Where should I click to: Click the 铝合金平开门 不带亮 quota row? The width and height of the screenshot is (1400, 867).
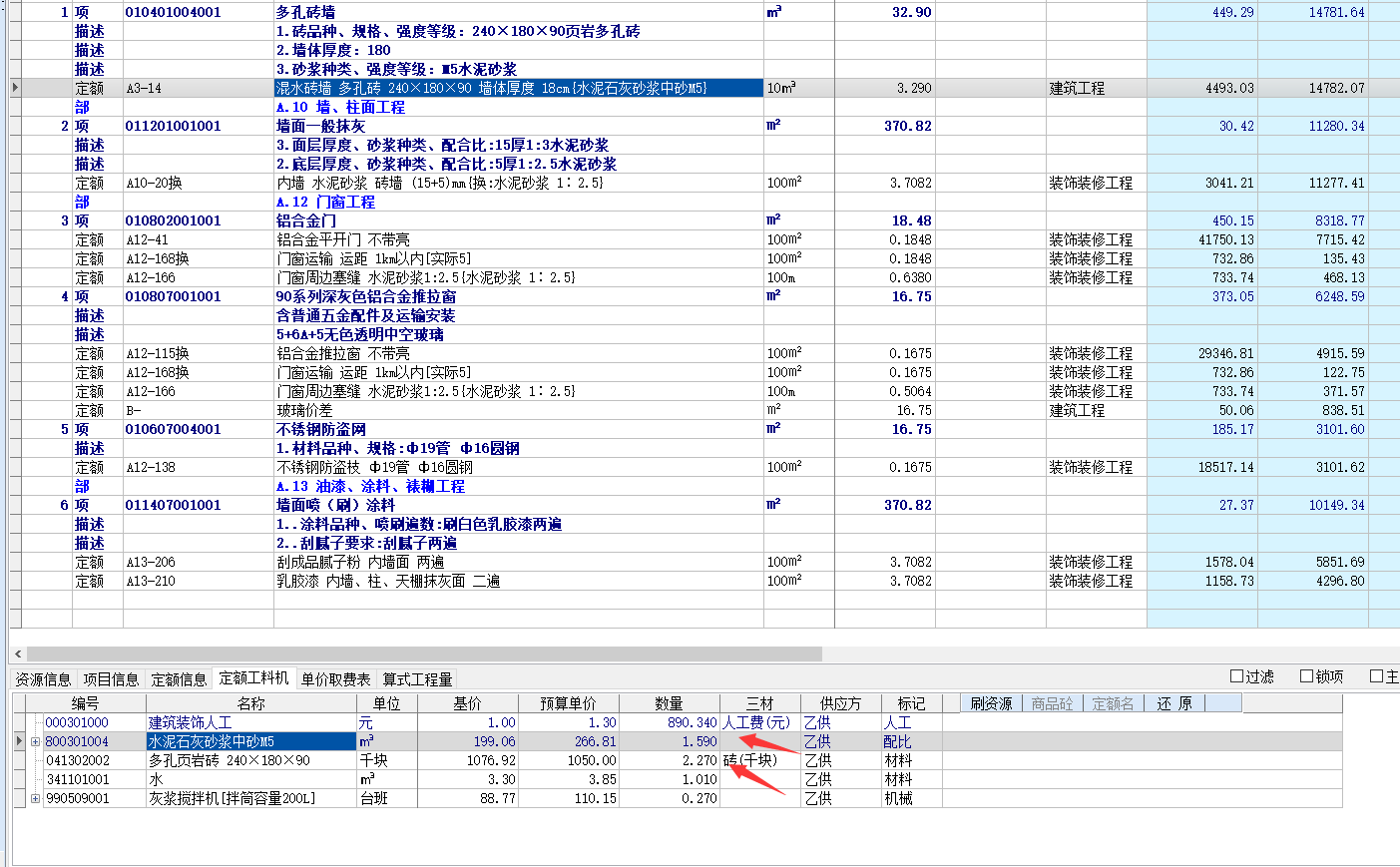click(x=342, y=239)
